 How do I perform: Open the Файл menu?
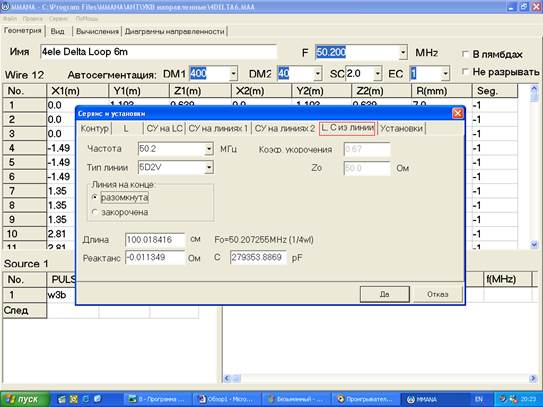[10, 19]
